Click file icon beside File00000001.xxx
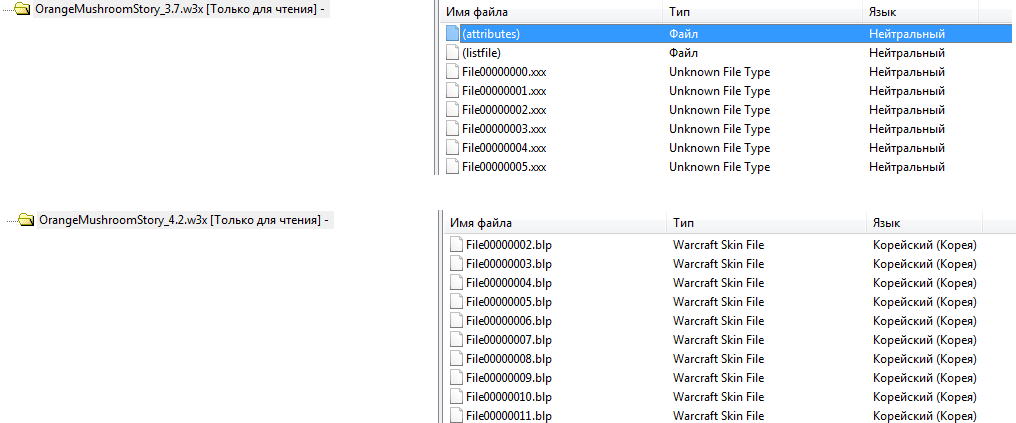Screen dimensions: 1016x423 pyautogui.click(x=452, y=91)
